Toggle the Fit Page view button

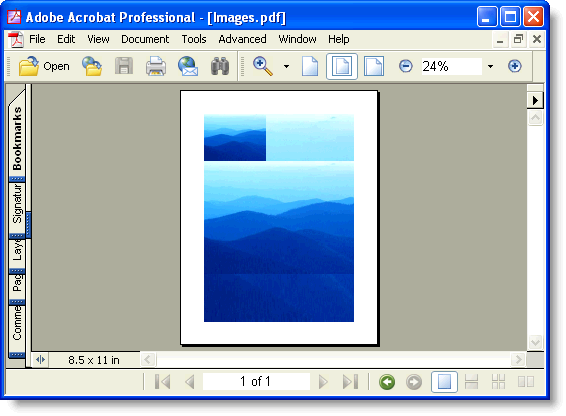click(x=342, y=66)
